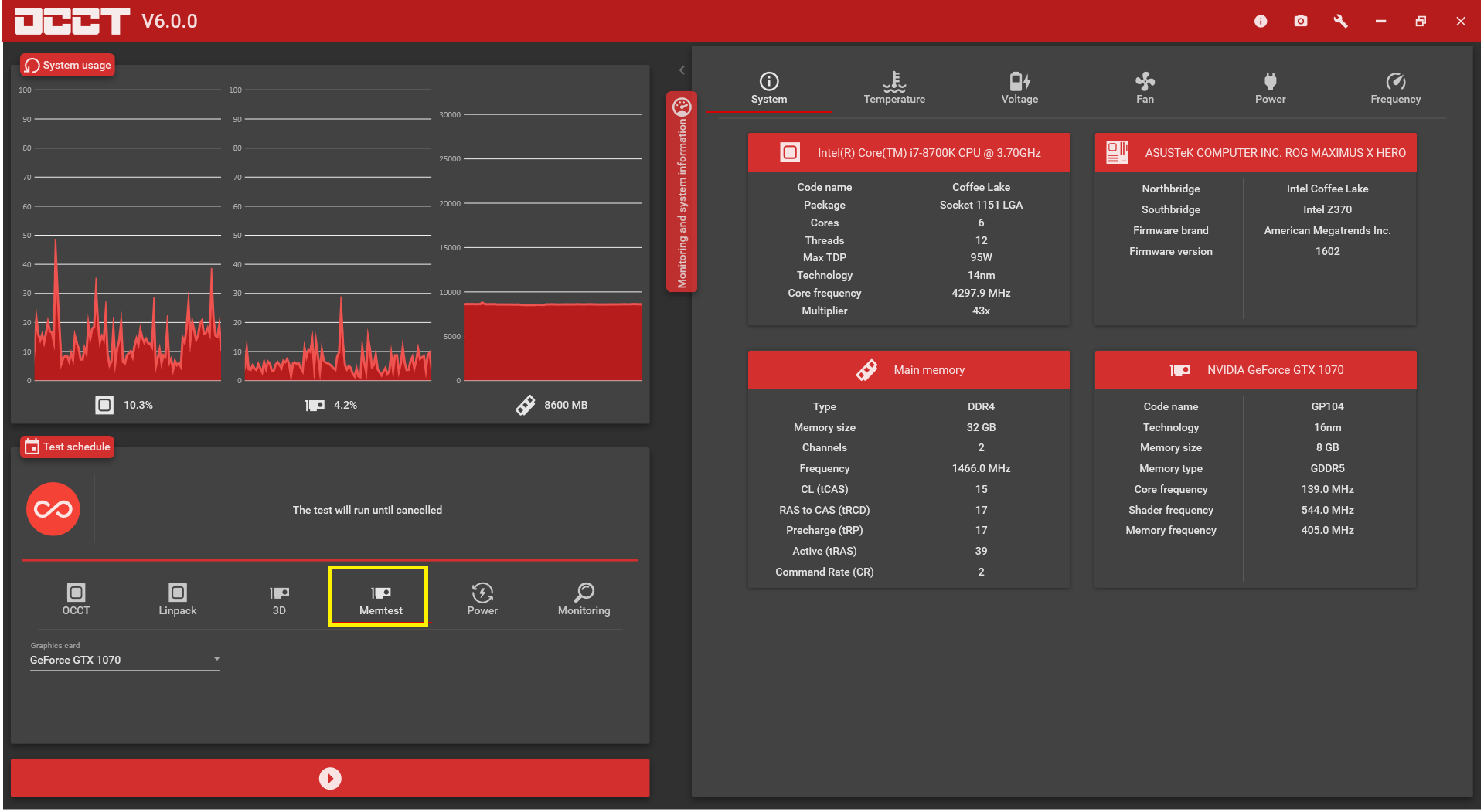Select the Memtest test
The image size is (1484, 812).
[x=380, y=599]
